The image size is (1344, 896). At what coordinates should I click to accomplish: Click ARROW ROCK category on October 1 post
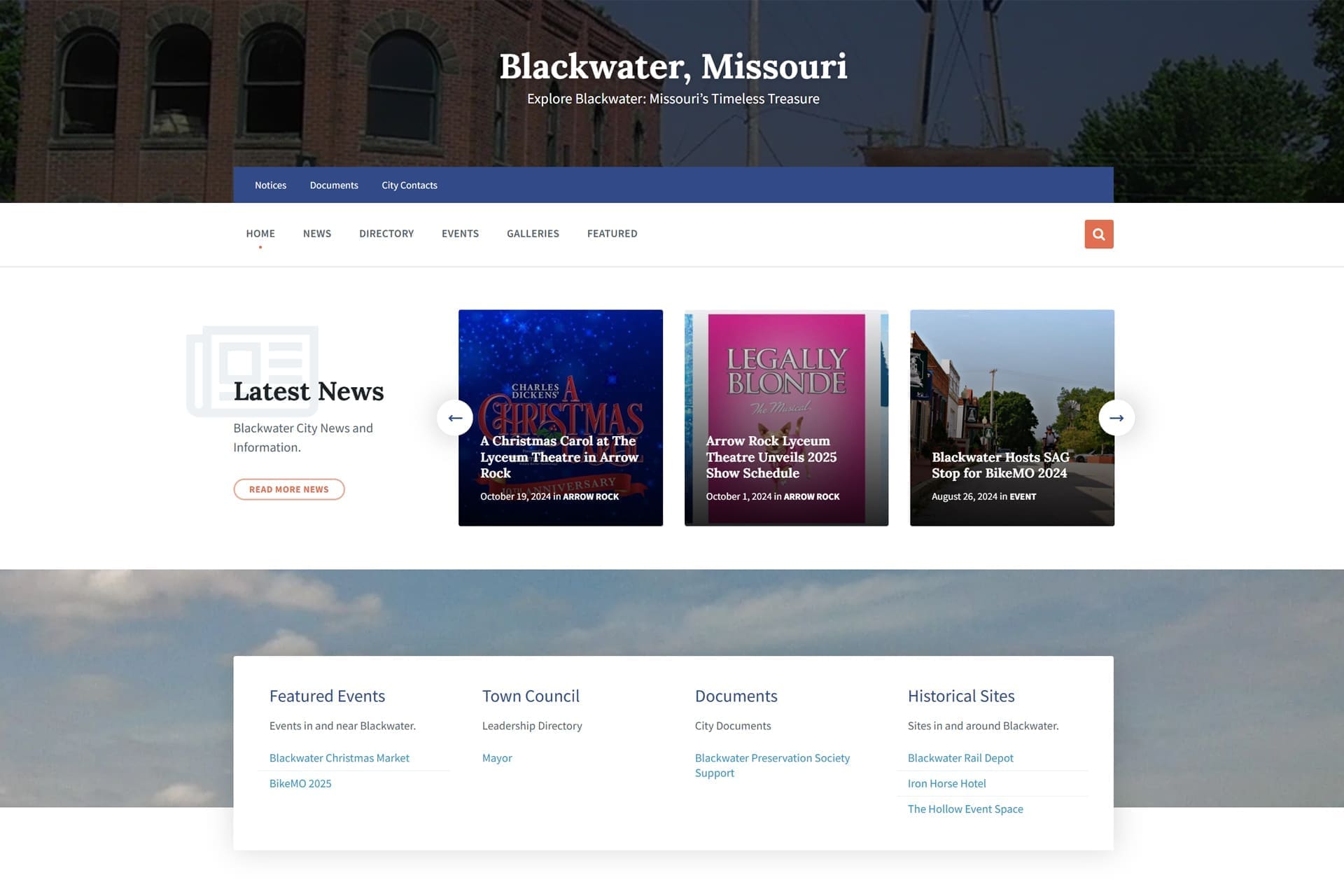(x=811, y=496)
